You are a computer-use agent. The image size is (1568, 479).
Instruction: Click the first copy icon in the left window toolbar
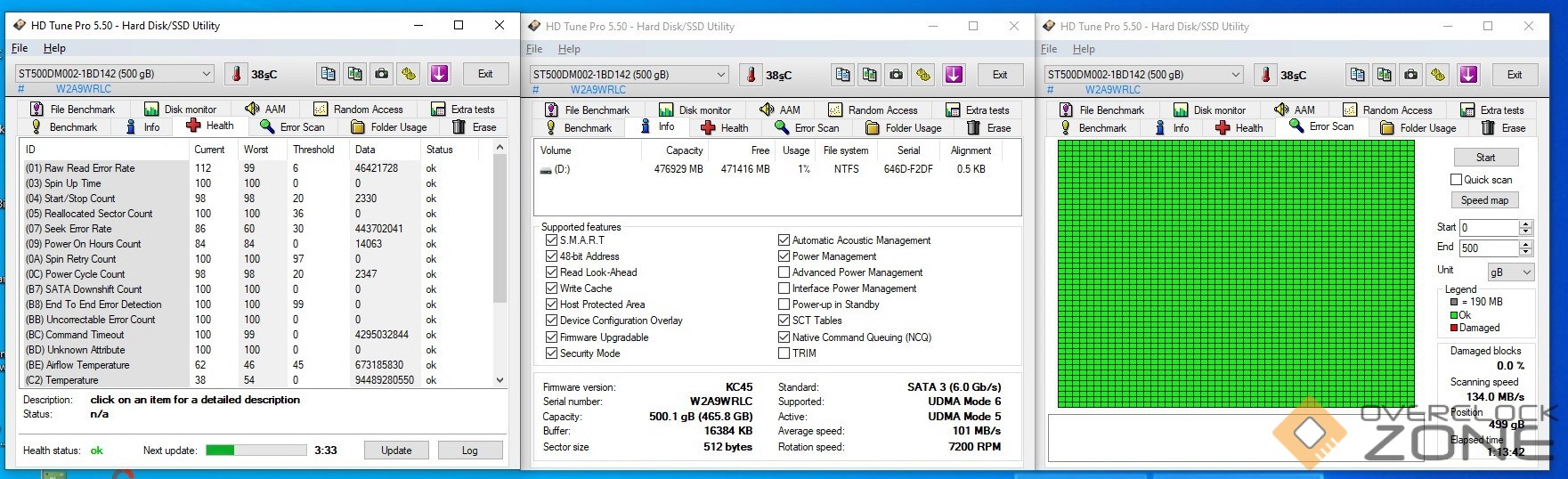328,74
